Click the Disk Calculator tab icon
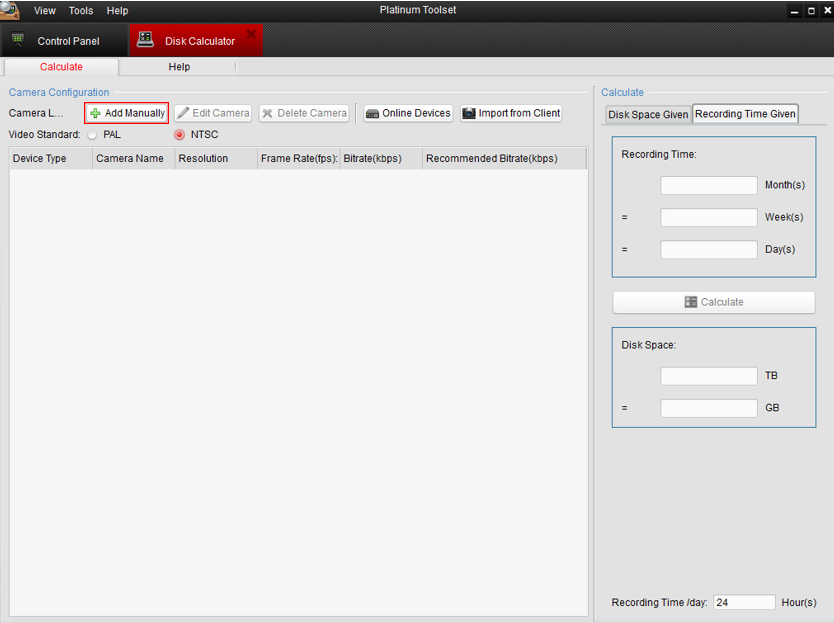Screen dimensions: 834x623 click(x=146, y=40)
